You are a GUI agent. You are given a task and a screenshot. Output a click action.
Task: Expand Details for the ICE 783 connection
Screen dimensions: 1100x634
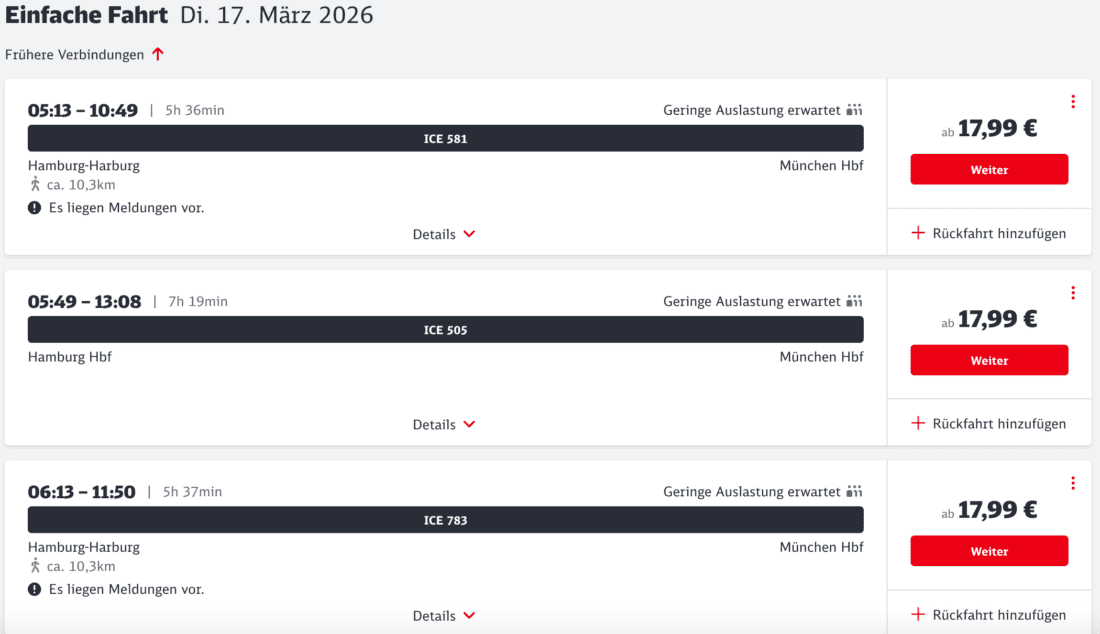click(444, 615)
